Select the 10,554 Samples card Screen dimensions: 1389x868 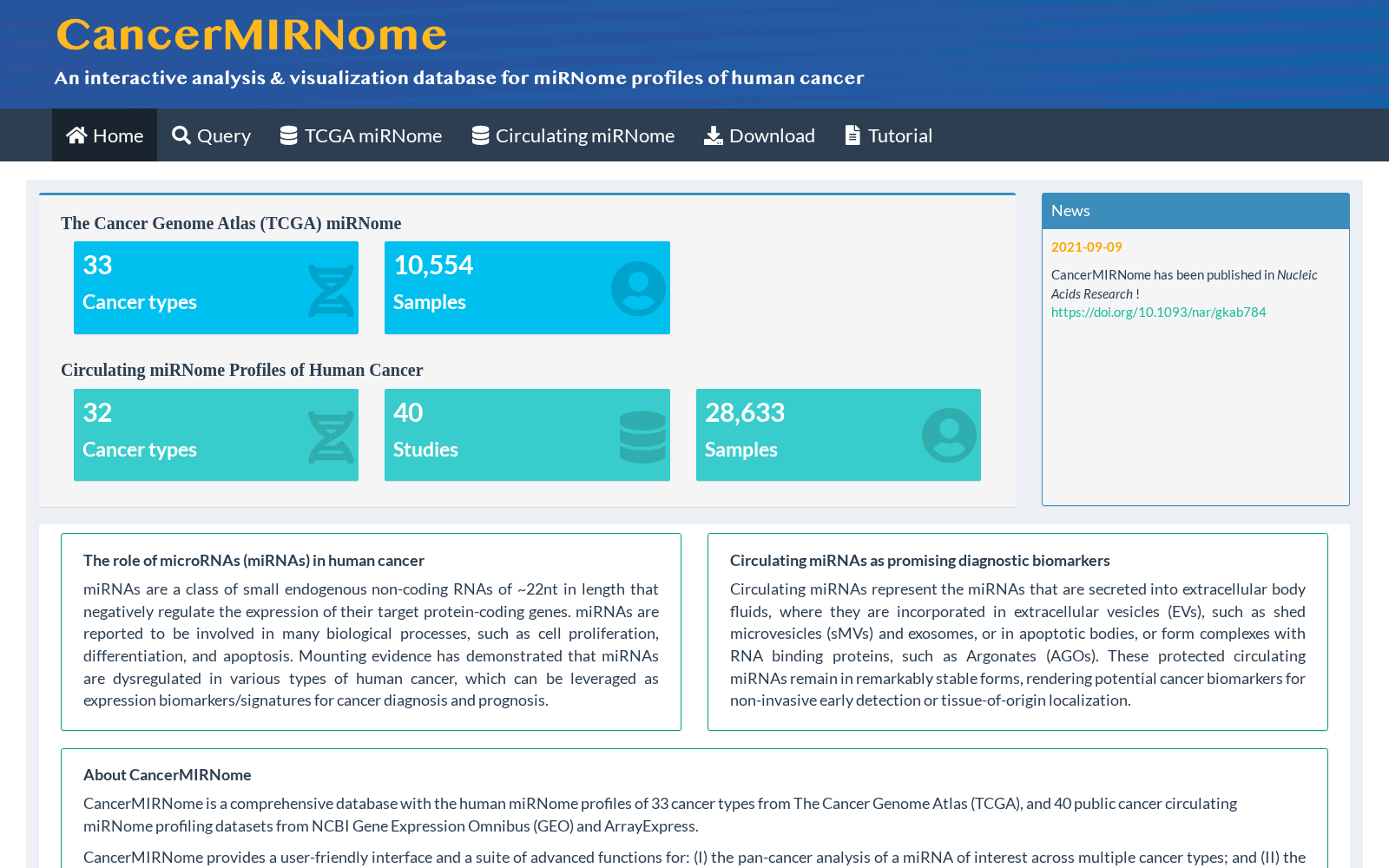tap(527, 287)
